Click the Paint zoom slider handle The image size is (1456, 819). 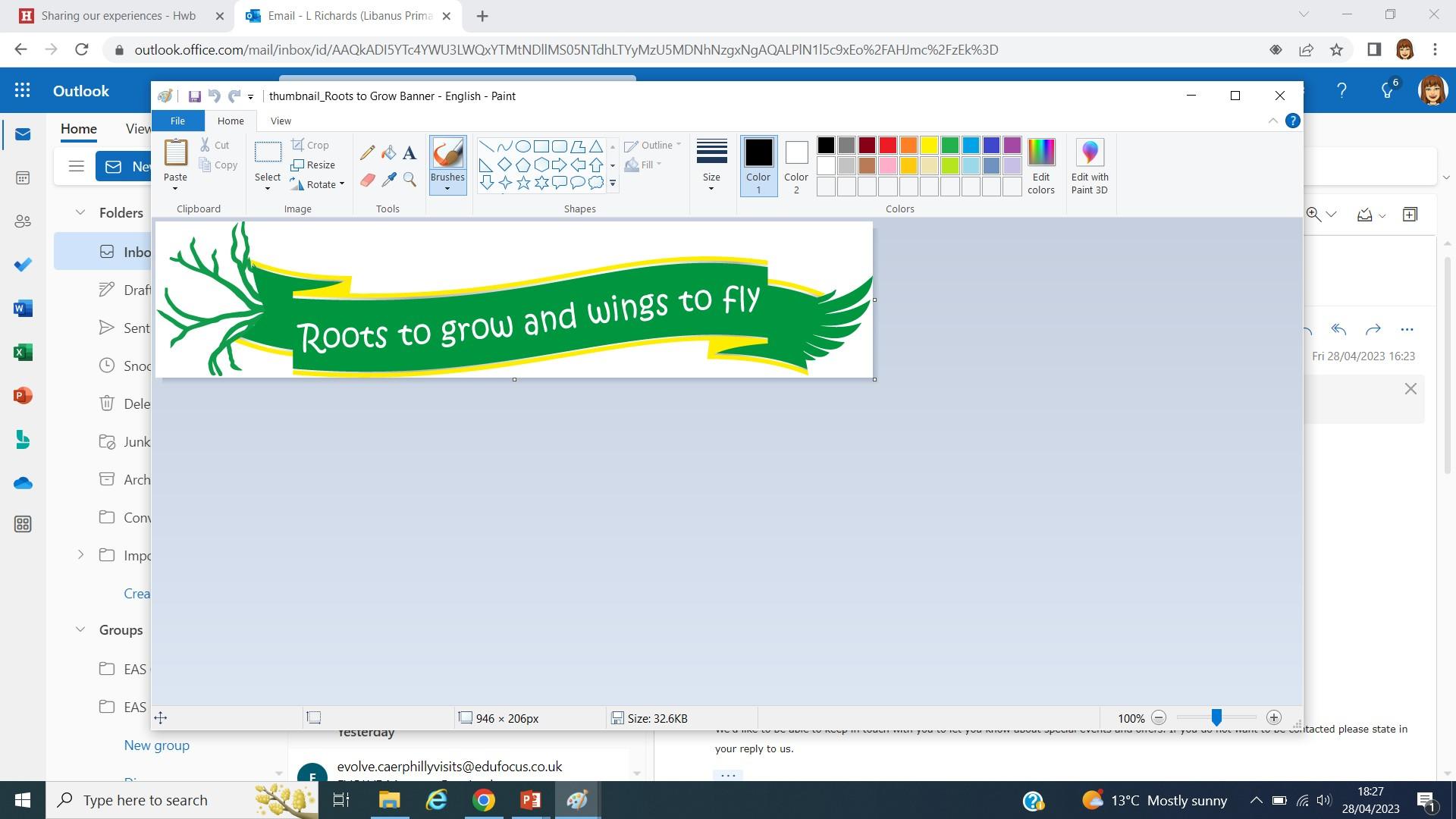point(1216,717)
